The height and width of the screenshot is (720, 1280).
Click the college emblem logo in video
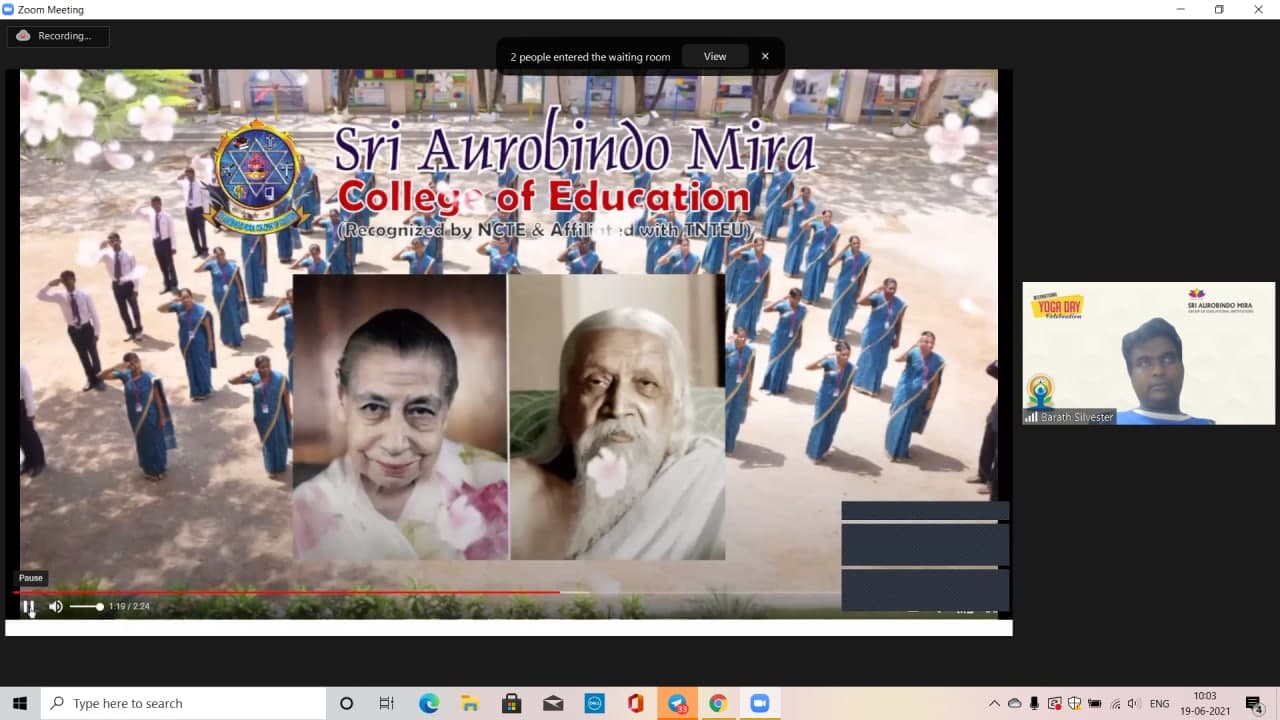click(257, 178)
